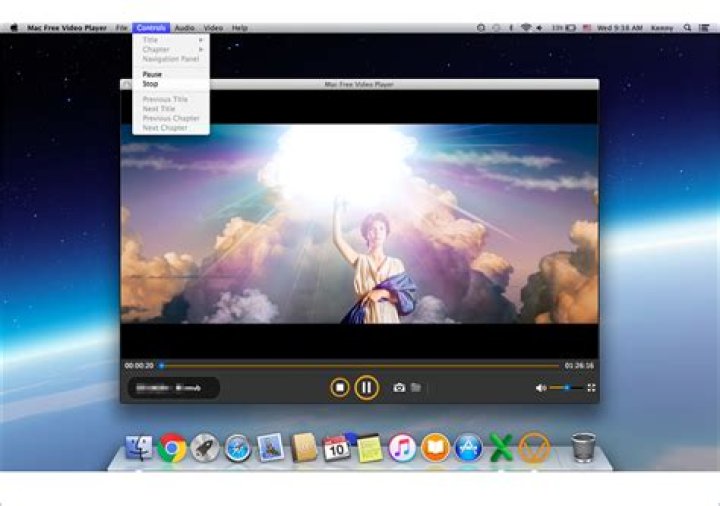
Task: Pause the video with the round pause button
Action: 366,388
